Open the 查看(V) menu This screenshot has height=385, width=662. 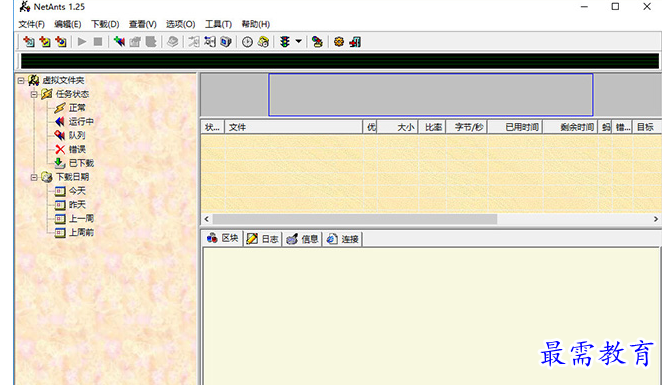coord(143,24)
